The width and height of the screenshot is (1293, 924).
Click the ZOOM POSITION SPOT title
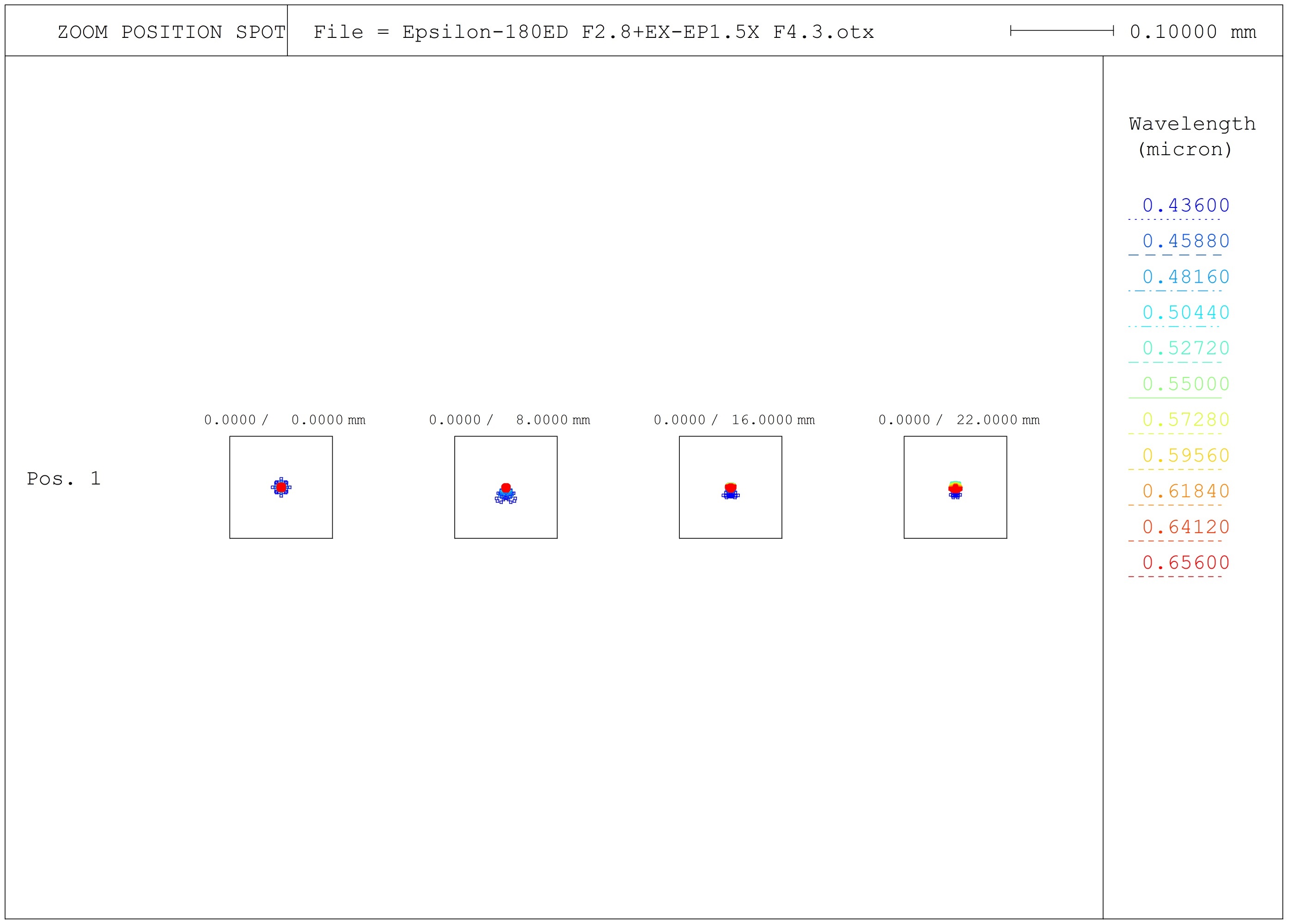171,32
